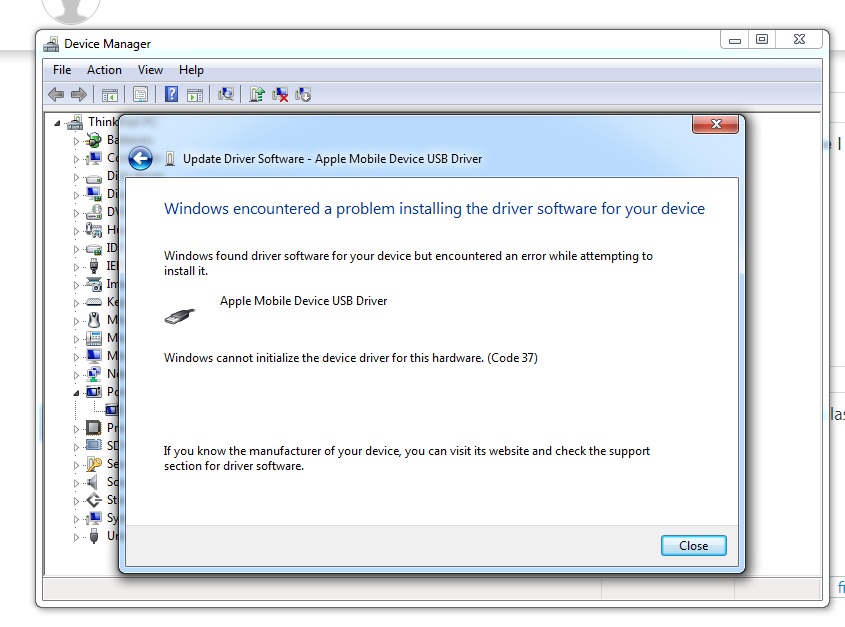Open the Help menu
845x627 pixels.
[x=191, y=70]
